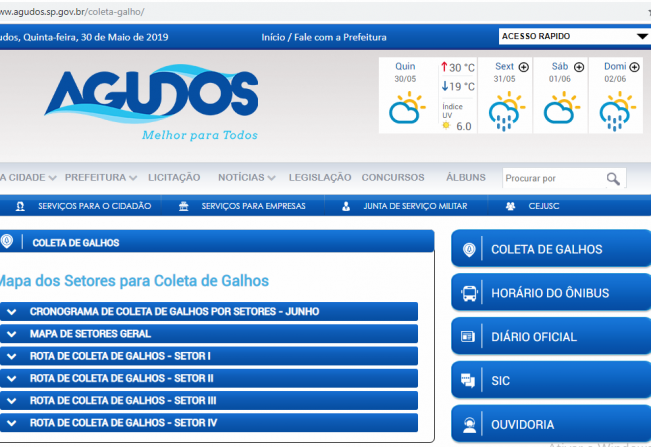Screen dimensions: 651x447
Task: Select the Licitação menu item
Action: point(174,177)
